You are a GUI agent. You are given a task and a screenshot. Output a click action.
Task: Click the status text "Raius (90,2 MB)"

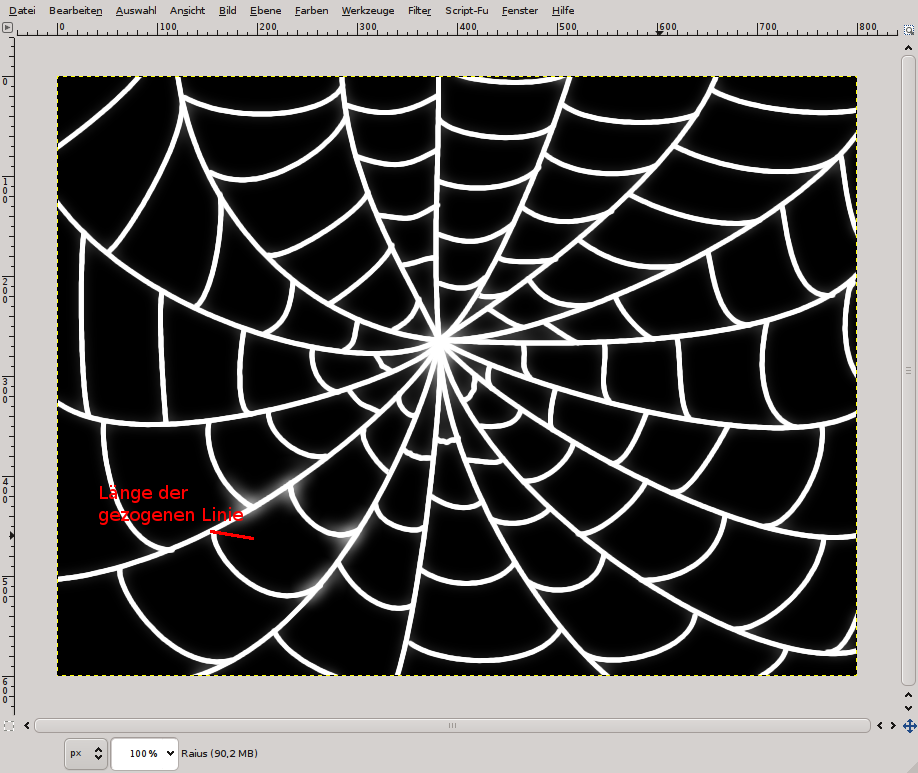coord(220,754)
